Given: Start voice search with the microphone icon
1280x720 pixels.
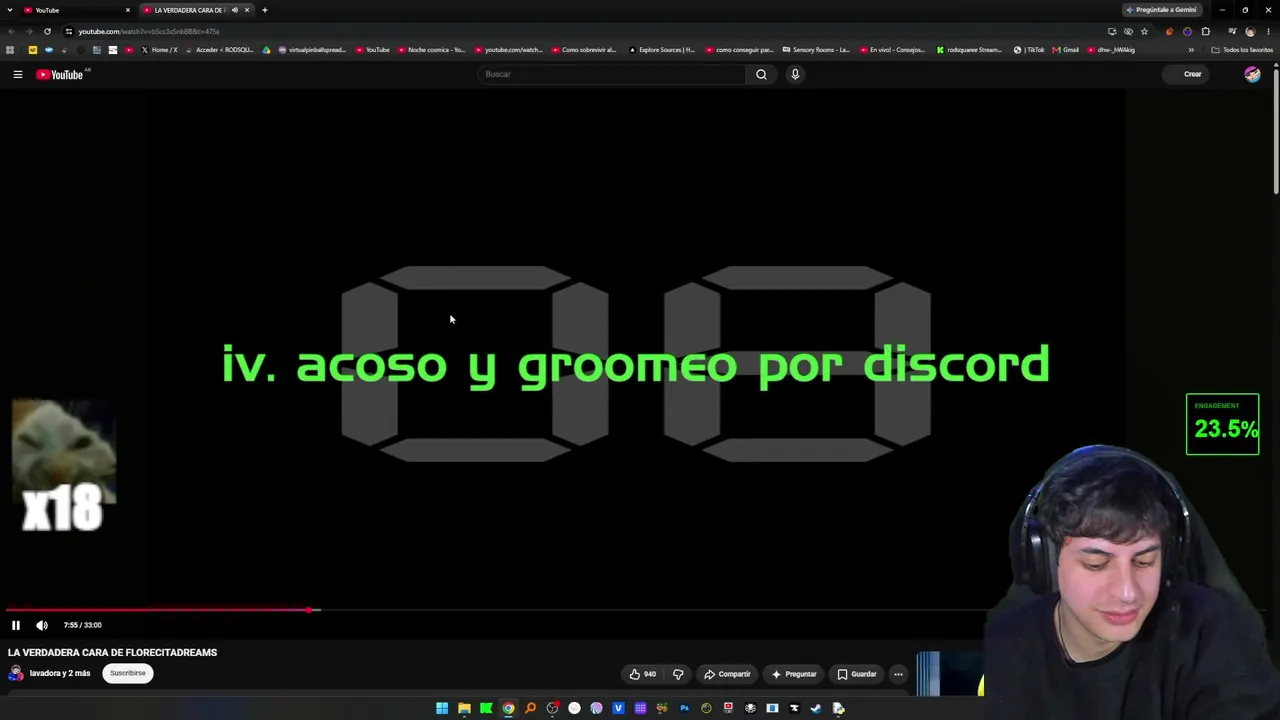Looking at the screenshot, I should point(795,74).
